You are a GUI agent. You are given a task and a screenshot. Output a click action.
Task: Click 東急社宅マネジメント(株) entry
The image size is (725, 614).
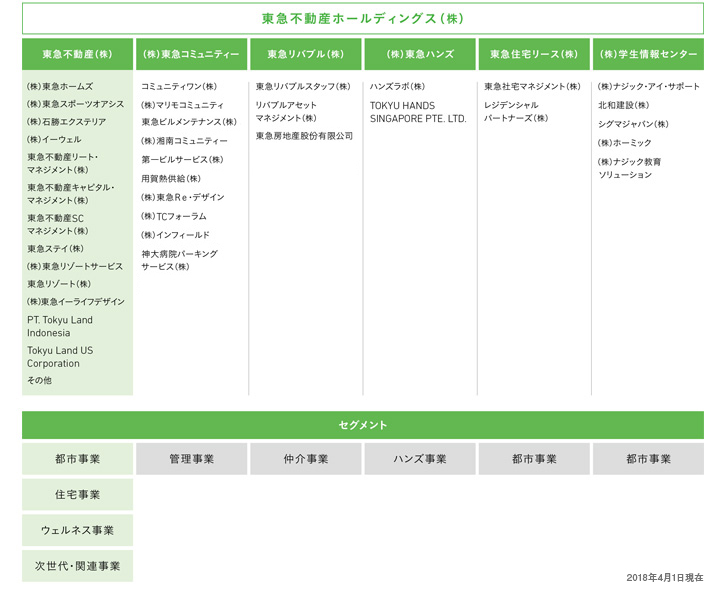pyautogui.click(x=532, y=86)
